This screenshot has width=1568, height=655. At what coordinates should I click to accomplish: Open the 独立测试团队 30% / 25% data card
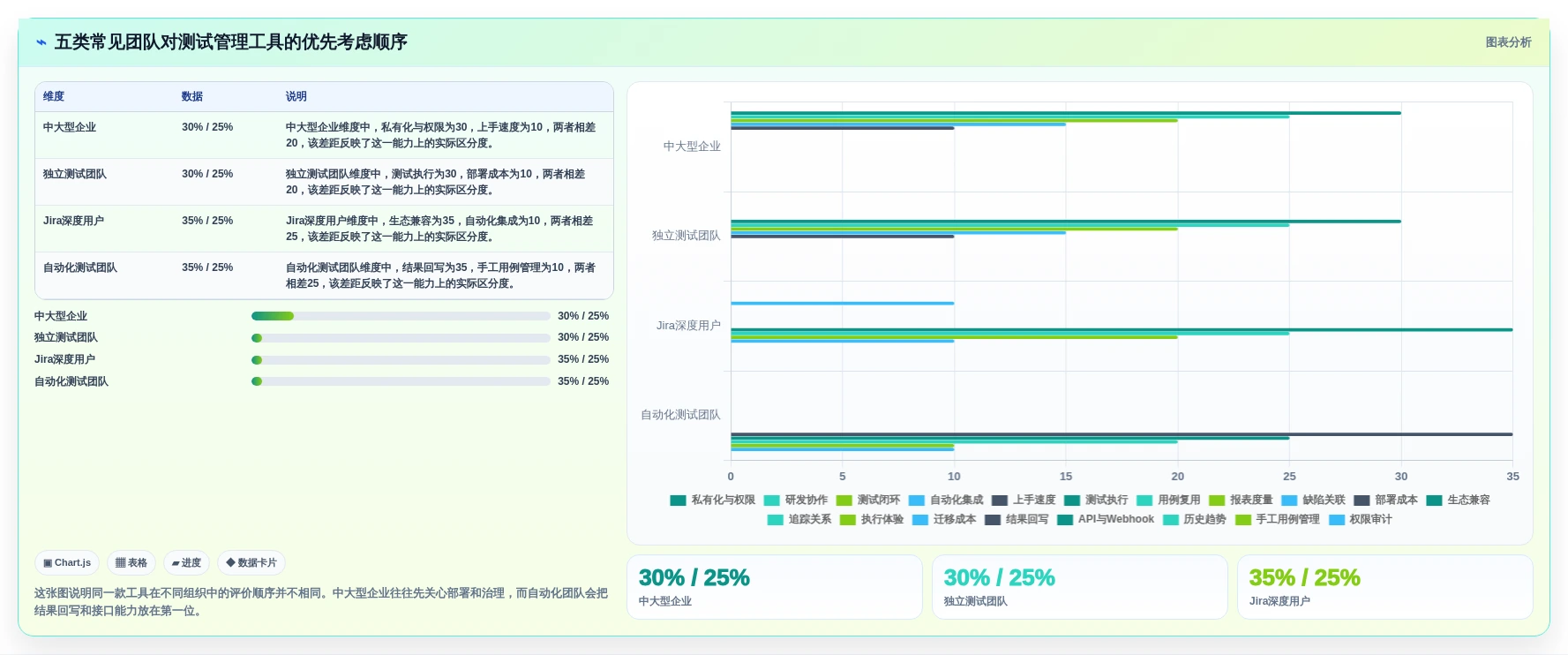coord(1080,587)
